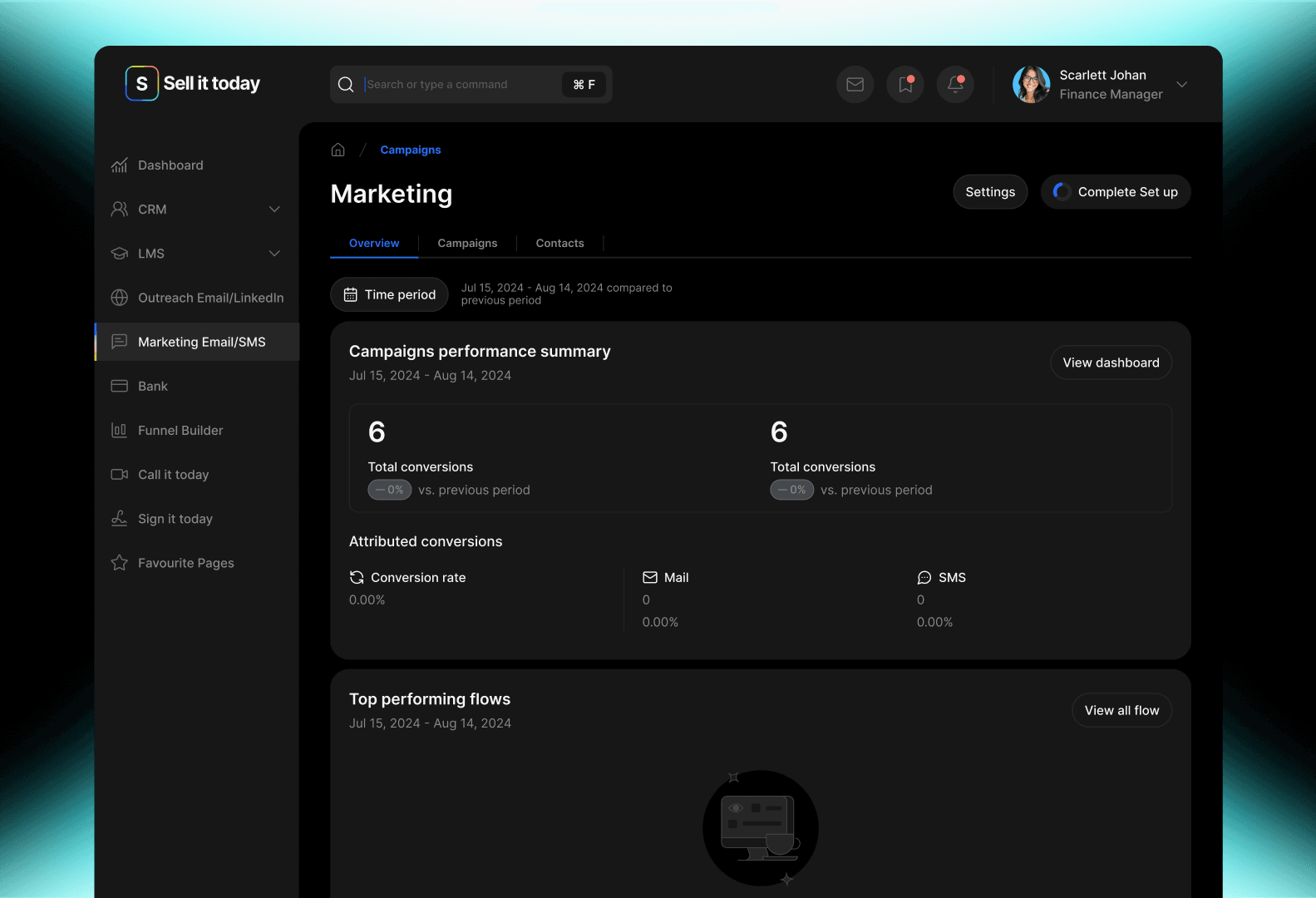Click the View dashboard button
Screen dimensions: 1316x898
click(x=1111, y=363)
